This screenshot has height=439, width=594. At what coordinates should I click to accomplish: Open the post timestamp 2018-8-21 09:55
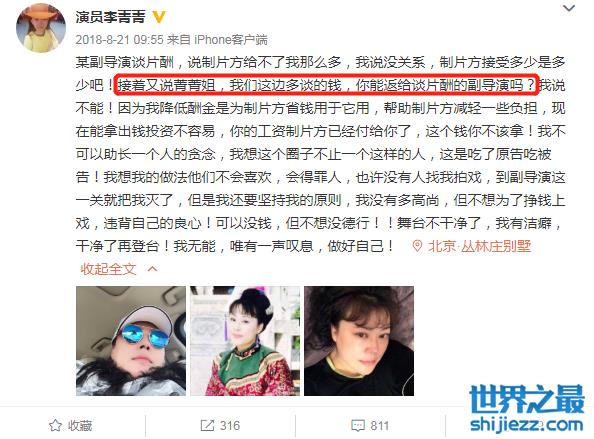(x=119, y=39)
